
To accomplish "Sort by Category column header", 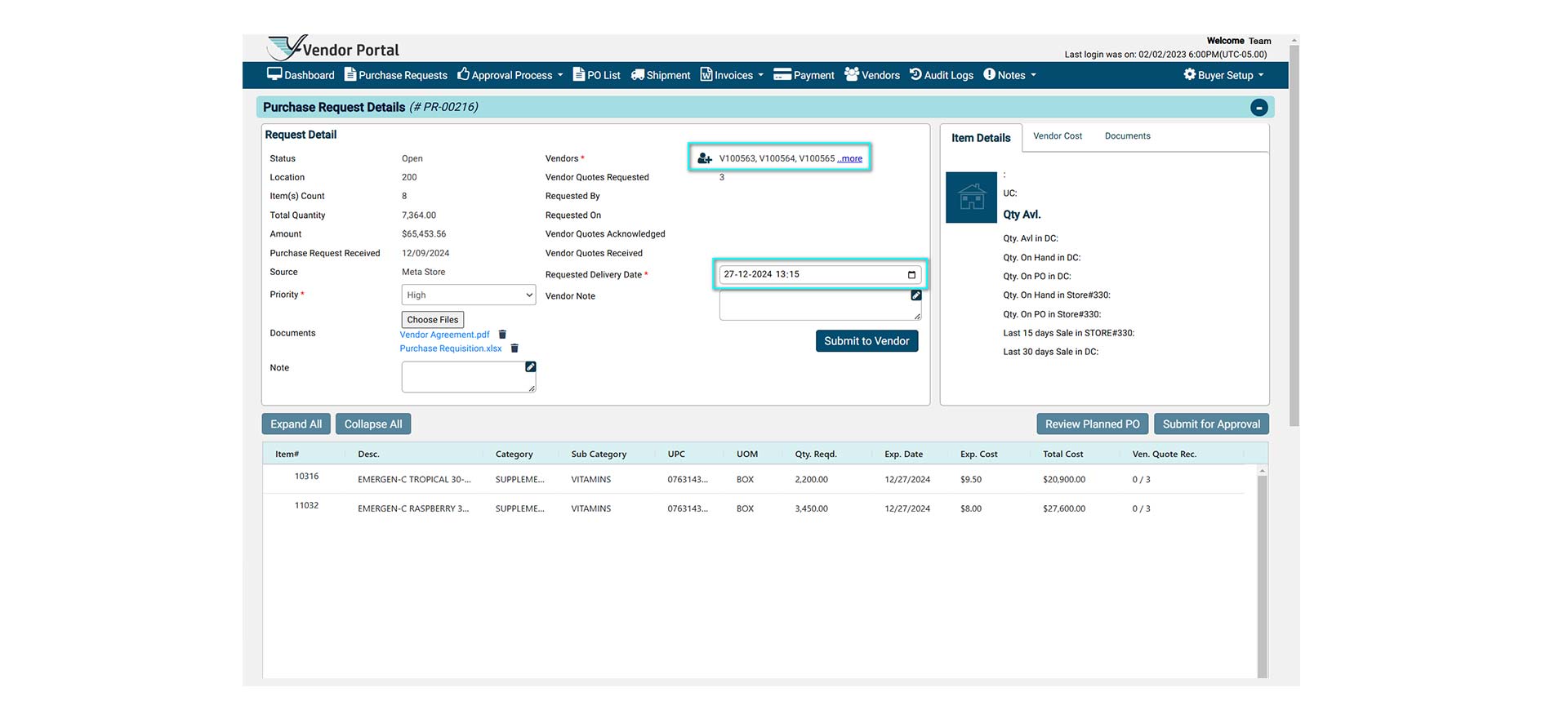I will [514, 455].
